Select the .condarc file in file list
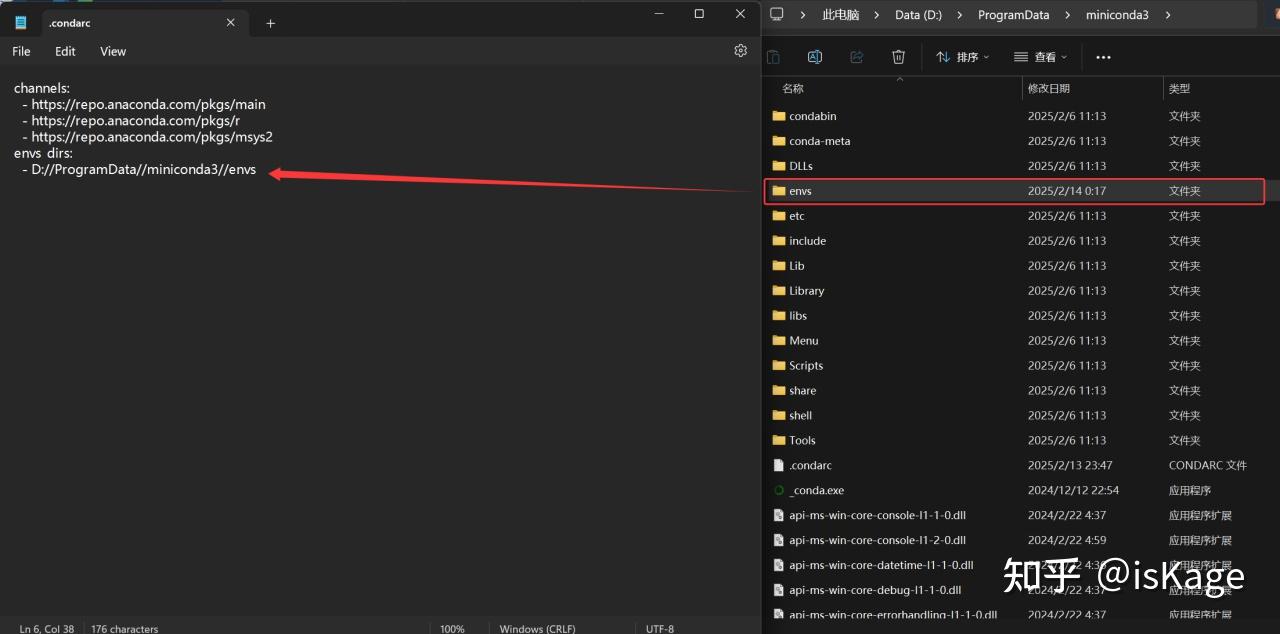 [1014, 465]
